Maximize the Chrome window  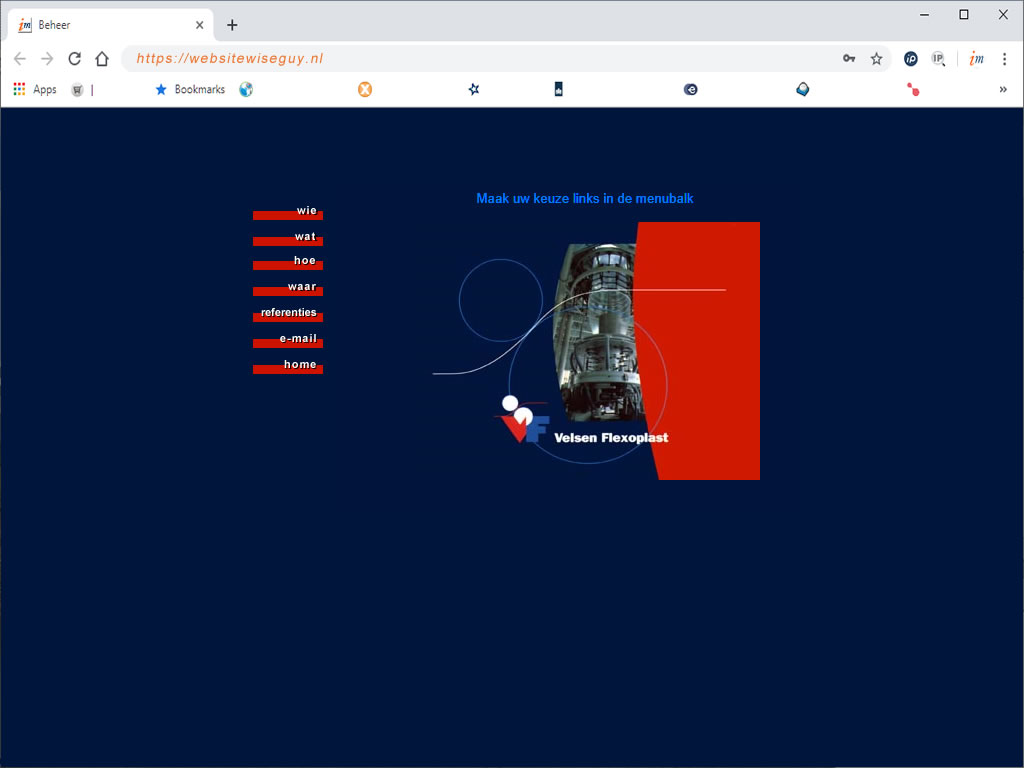click(x=964, y=14)
